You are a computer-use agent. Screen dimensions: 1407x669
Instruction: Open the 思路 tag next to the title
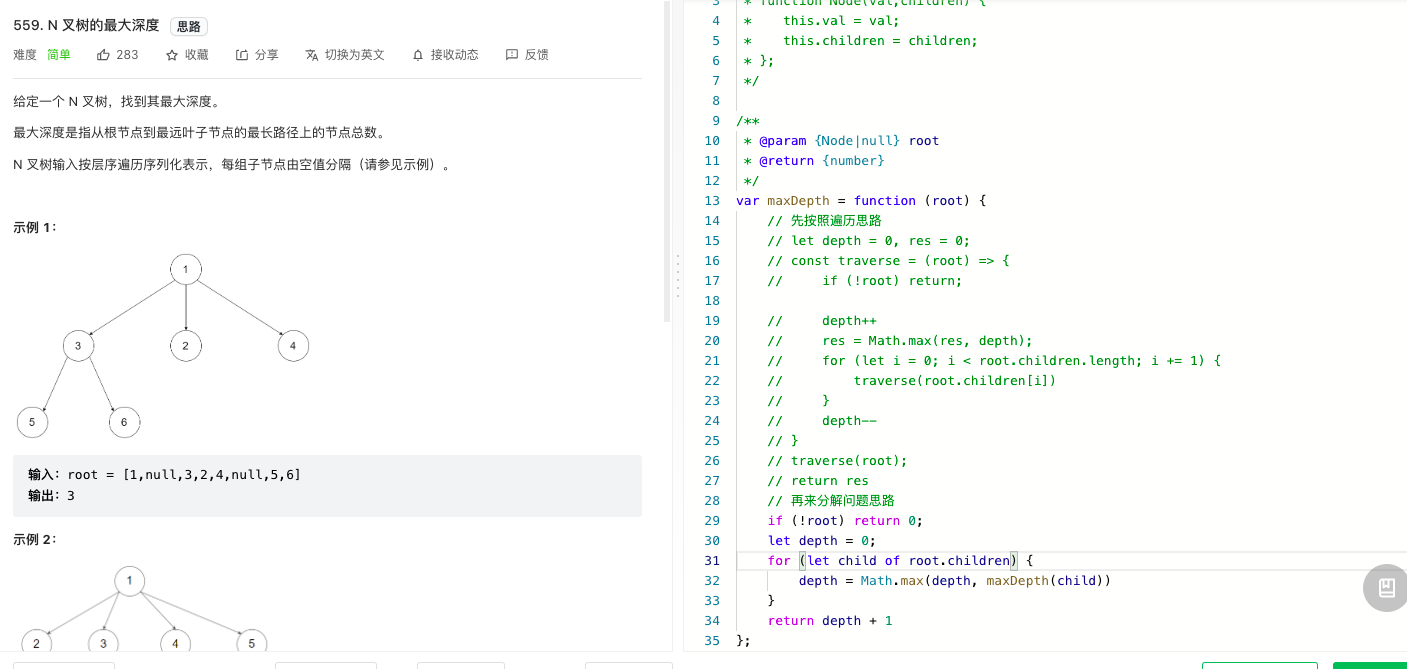[x=189, y=26]
